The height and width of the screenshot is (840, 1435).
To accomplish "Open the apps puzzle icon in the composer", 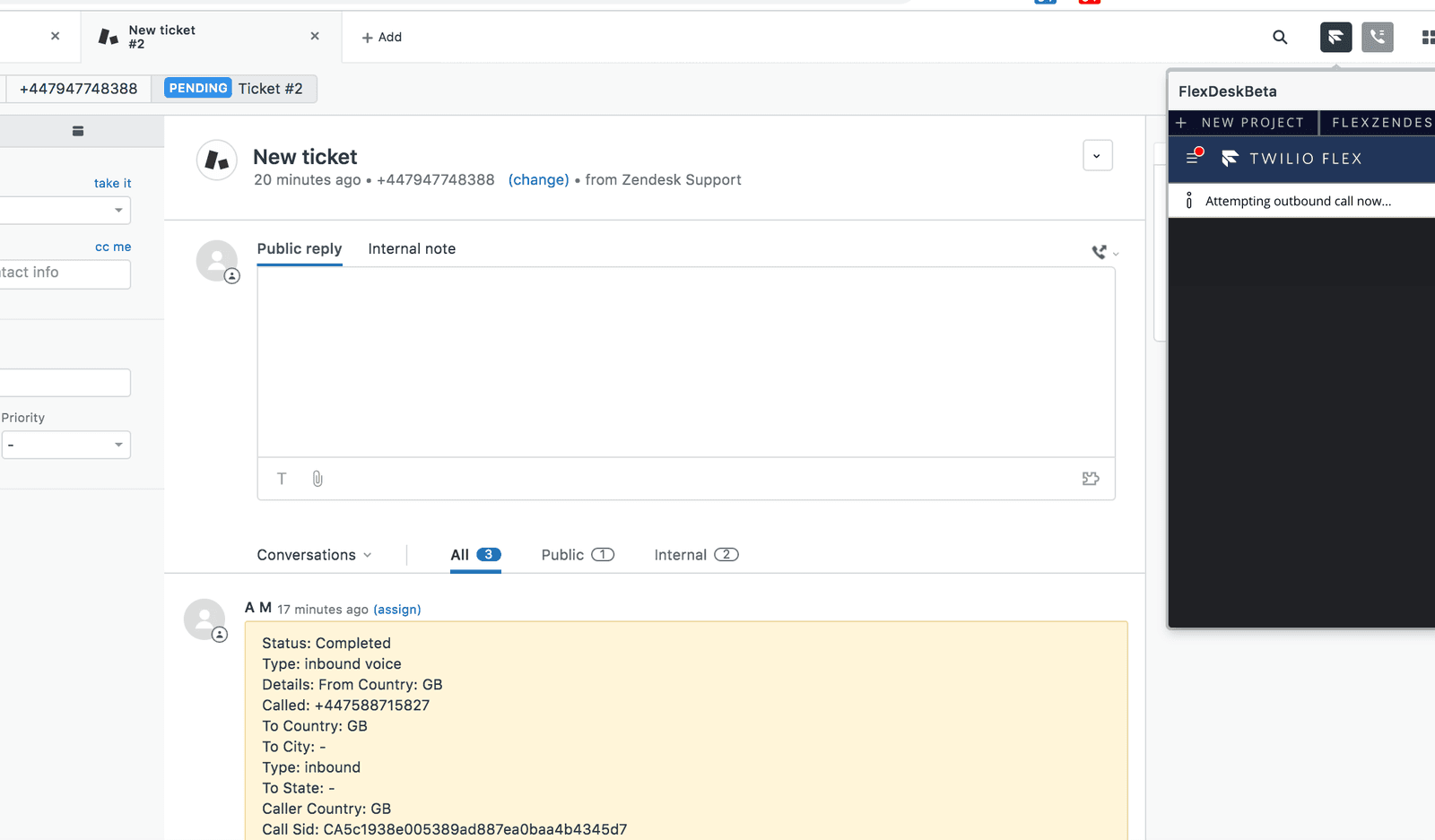I will pyautogui.click(x=1091, y=479).
